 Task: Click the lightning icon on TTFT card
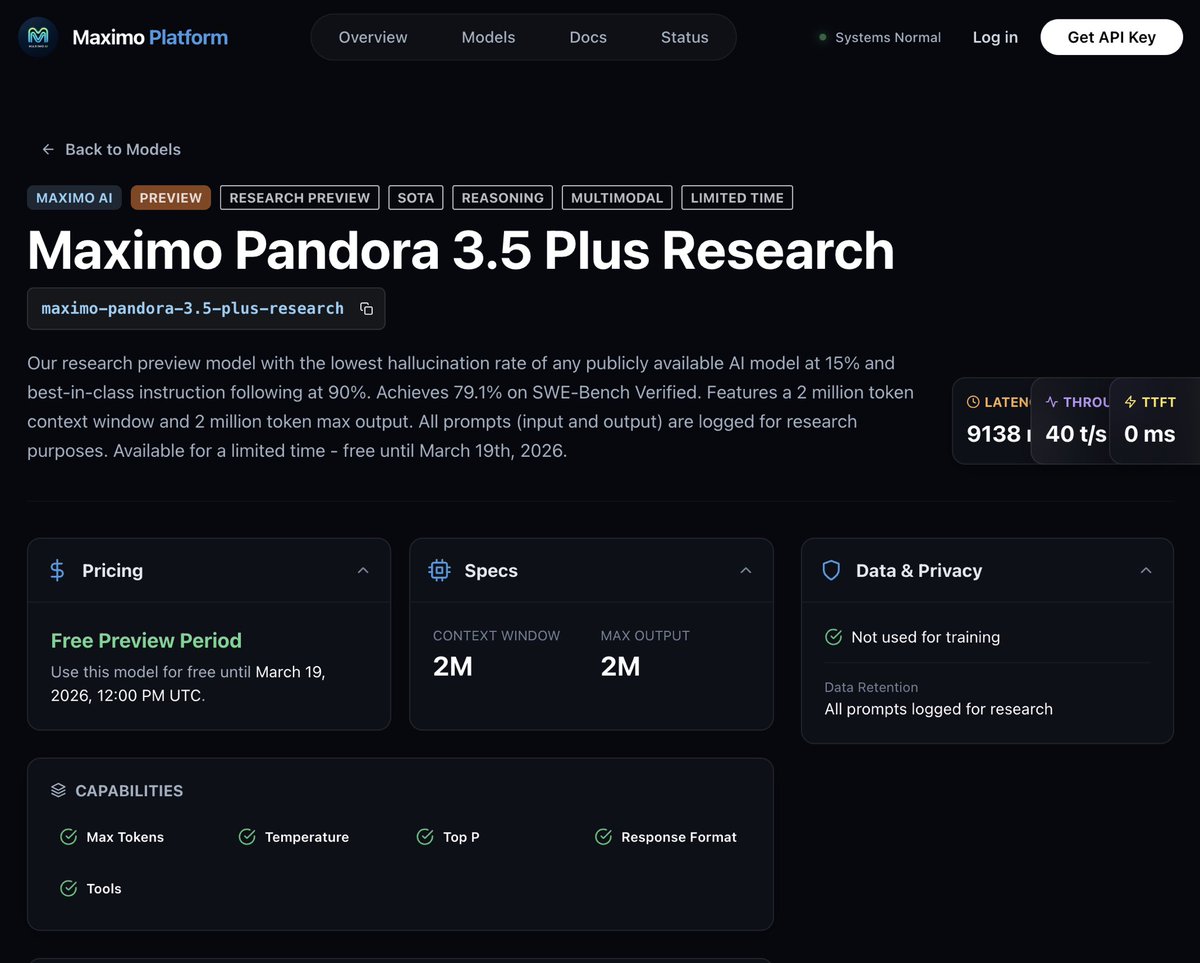click(1131, 402)
